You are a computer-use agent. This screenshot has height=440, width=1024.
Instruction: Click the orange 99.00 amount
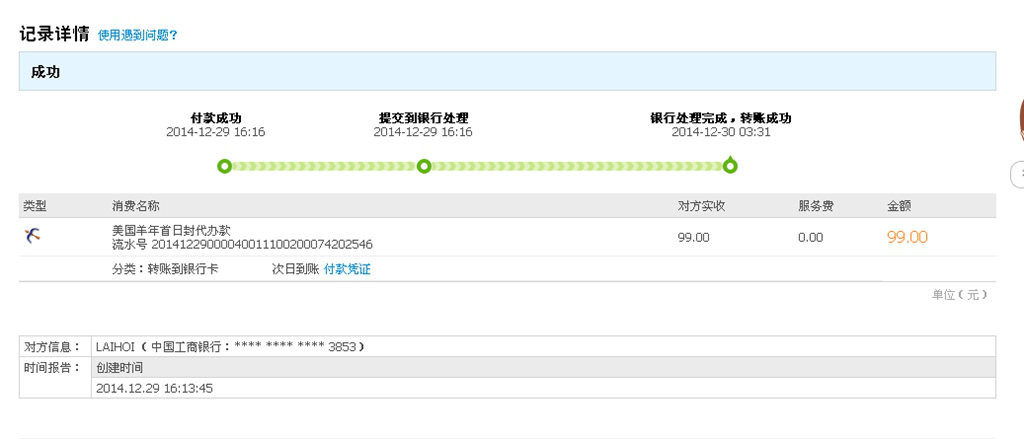[x=907, y=237]
